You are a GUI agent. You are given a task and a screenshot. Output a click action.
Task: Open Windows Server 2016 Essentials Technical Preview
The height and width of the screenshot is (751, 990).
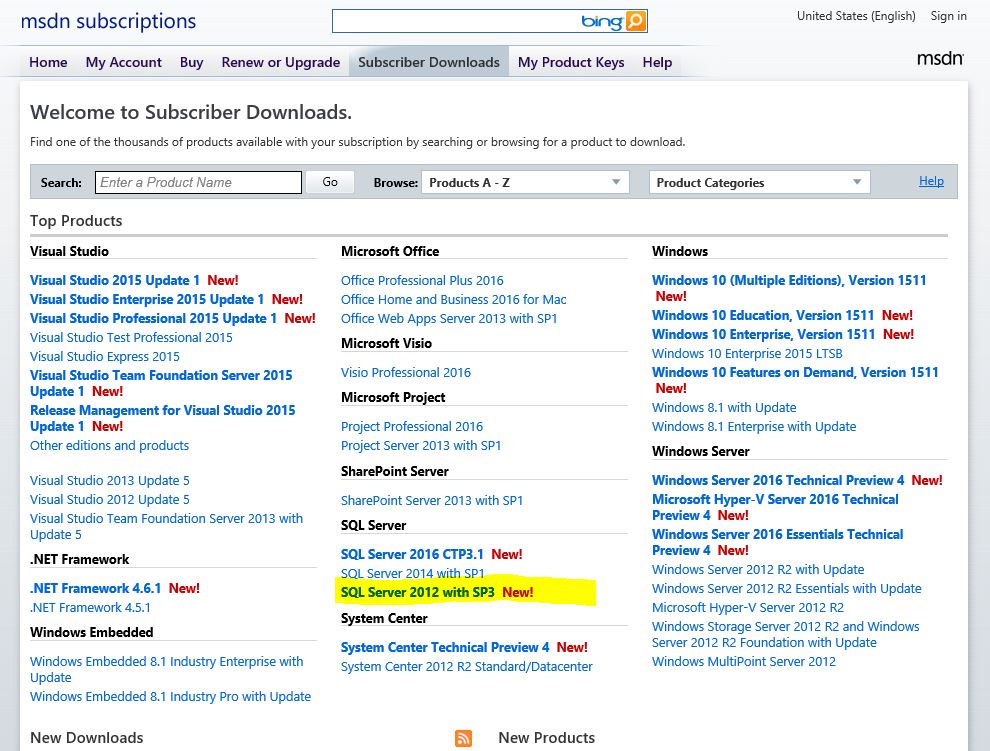click(778, 542)
